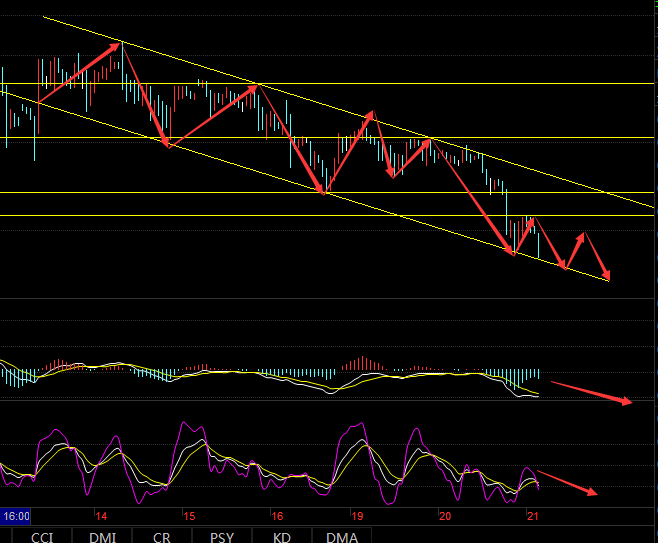
Task: Select date 14 on the time axis
Action: click(102, 516)
